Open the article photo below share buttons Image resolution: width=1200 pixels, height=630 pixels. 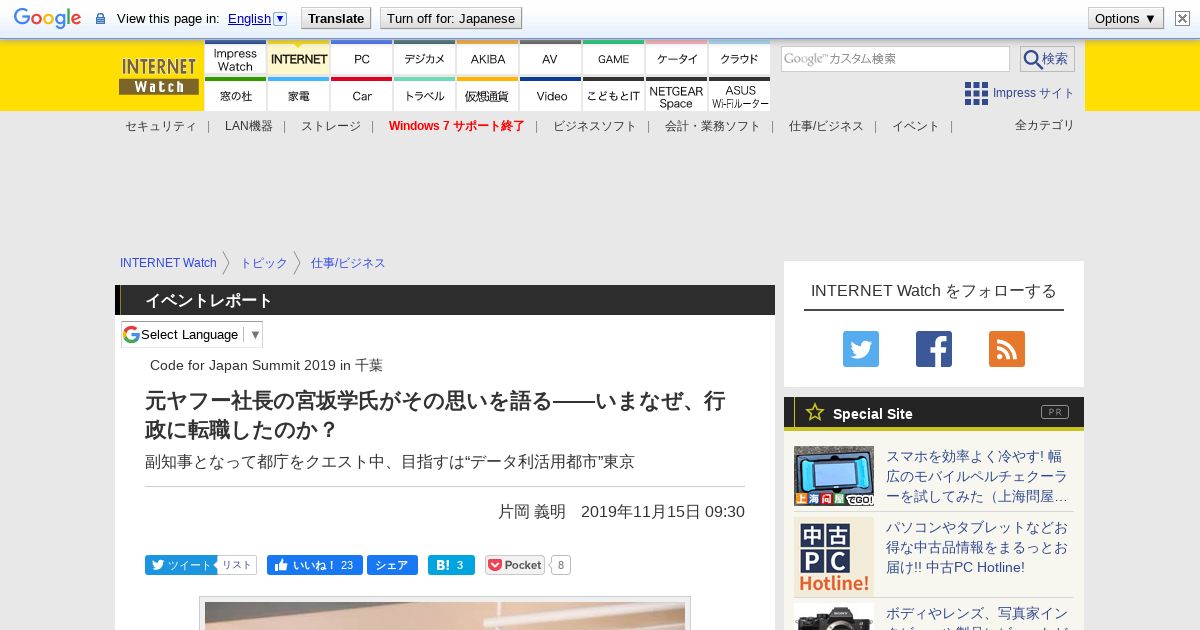(445, 614)
